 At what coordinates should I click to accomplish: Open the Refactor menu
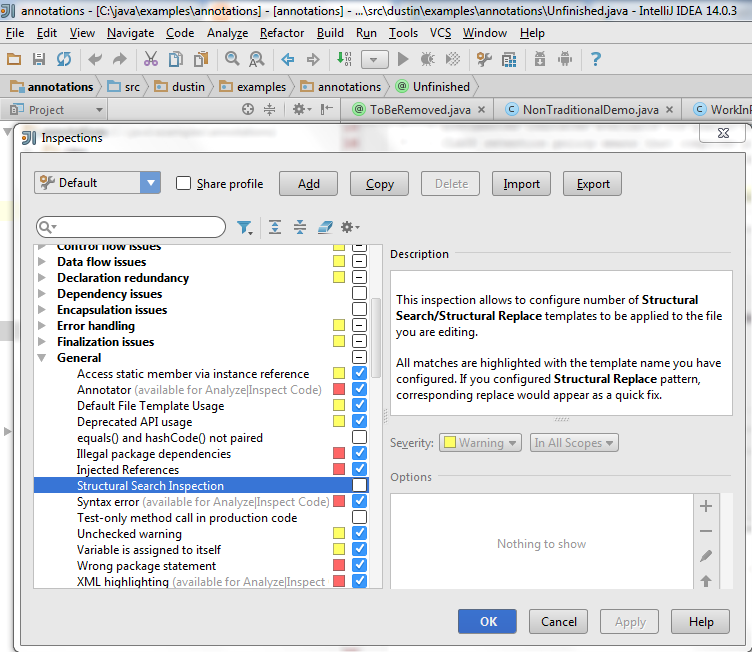click(x=282, y=33)
